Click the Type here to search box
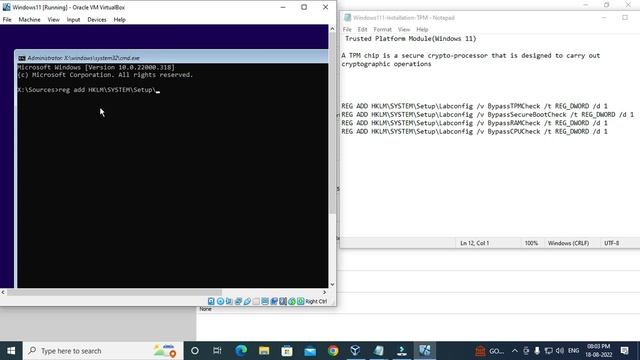The image size is (640, 360). point(103,351)
